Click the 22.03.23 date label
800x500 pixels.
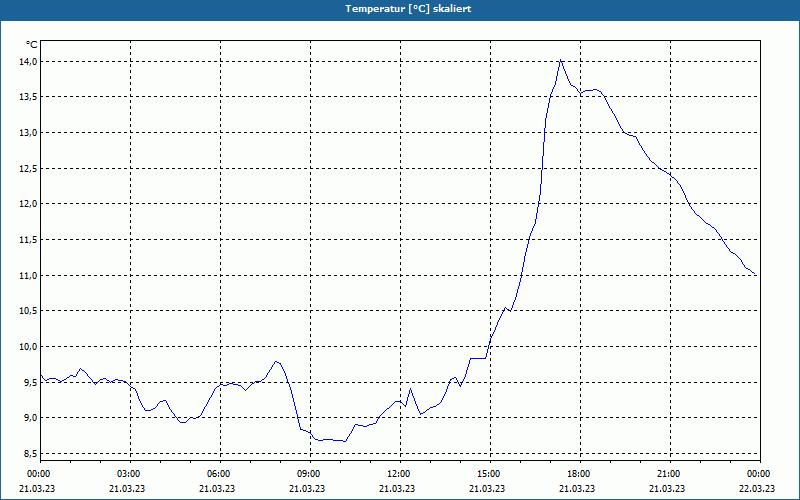757,489
